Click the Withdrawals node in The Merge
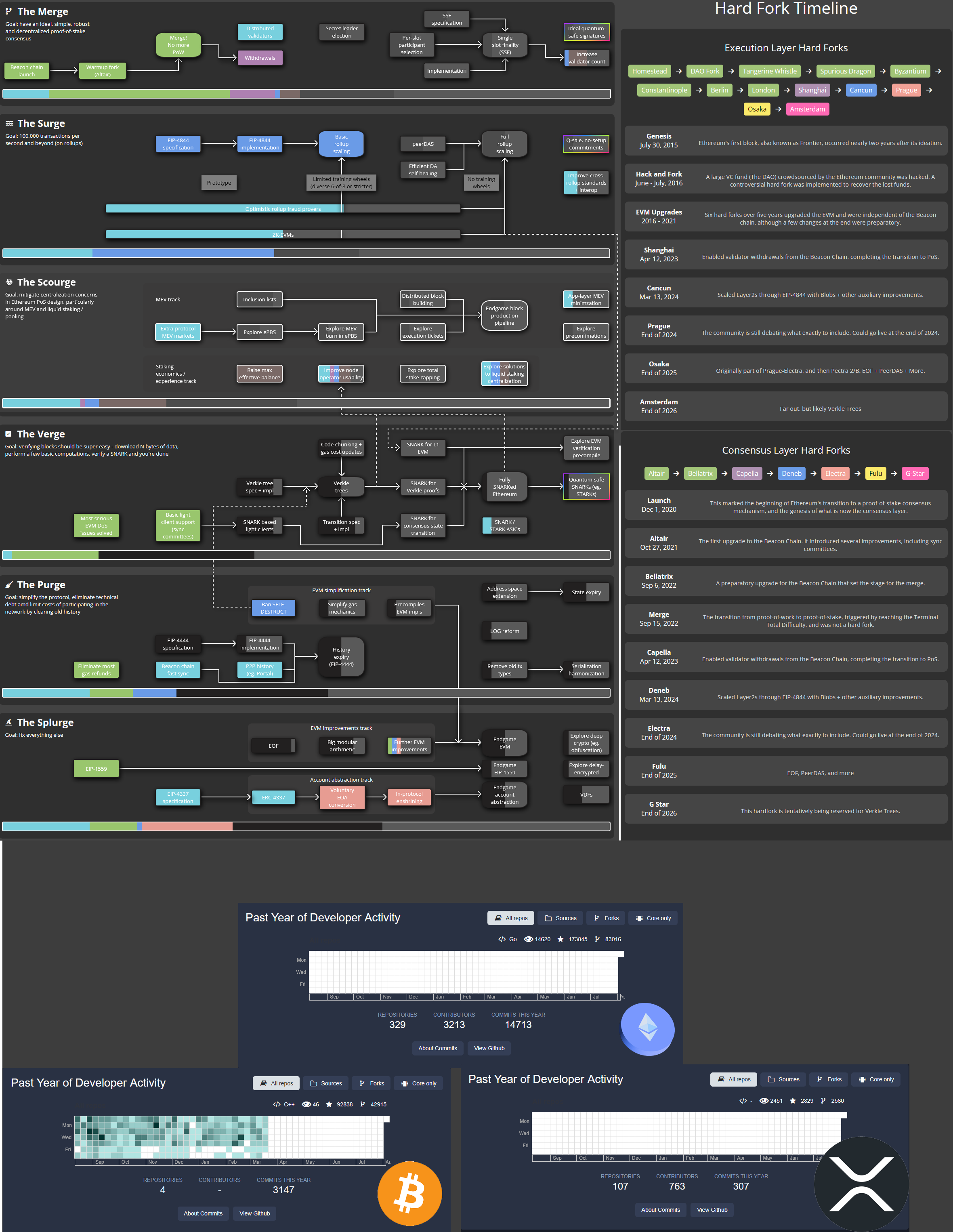The height and width of the screenshot is (1232, 953). [260, 57]
